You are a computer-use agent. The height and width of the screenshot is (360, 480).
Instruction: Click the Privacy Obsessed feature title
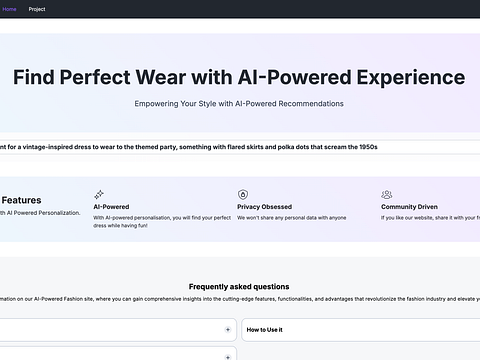(x=264, y=207)
